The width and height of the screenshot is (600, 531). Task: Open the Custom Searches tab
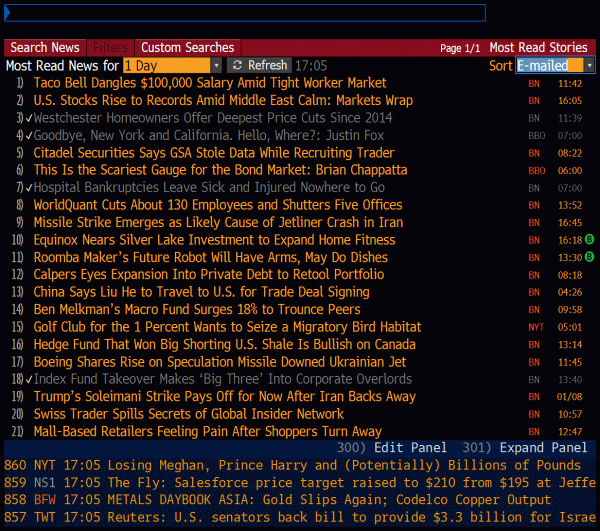[188, 47]
